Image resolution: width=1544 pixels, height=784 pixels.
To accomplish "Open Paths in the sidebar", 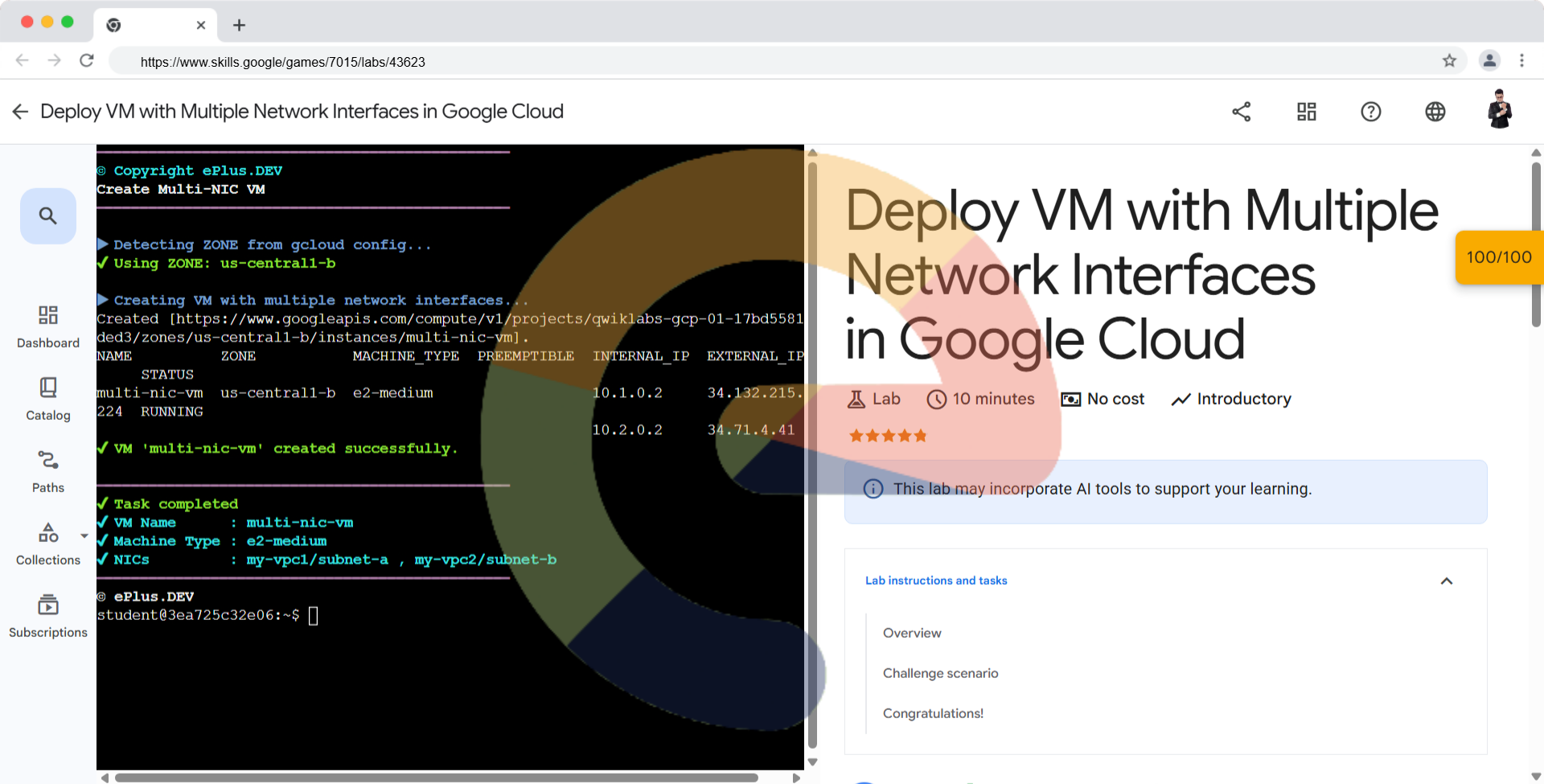I will point(48,471).
